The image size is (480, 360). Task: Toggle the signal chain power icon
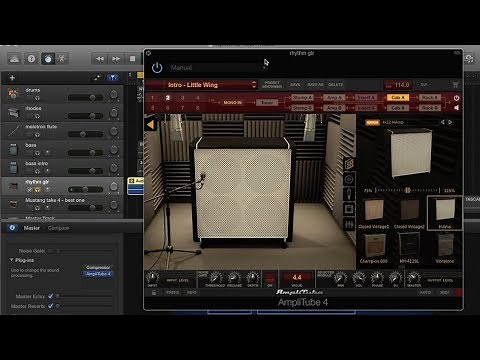[x=456, y=98]
